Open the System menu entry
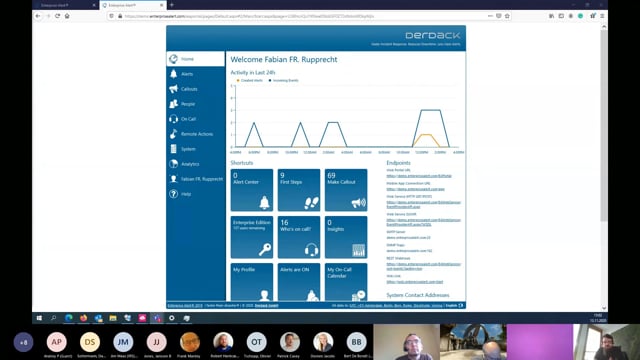640x360 pixels. pyautogui.click(x=196, y=149)
